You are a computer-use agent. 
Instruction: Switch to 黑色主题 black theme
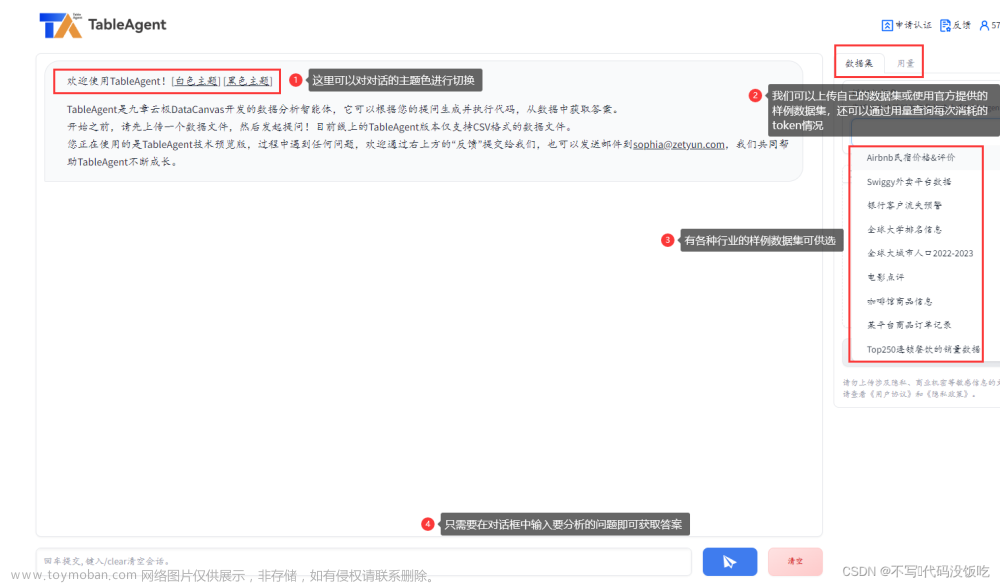click(248, 81)
